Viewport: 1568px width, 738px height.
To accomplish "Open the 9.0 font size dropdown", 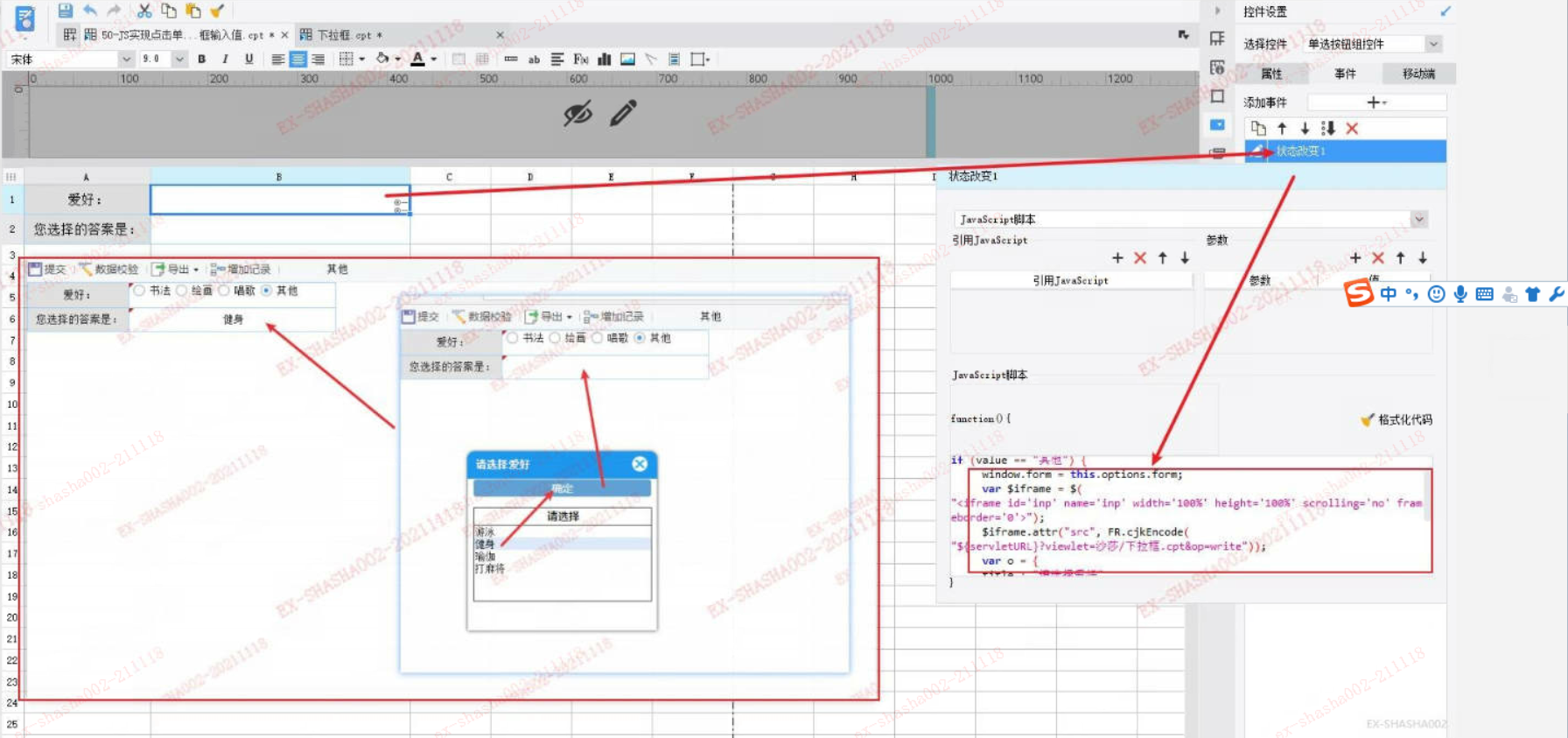I will [x=179, y=59].
